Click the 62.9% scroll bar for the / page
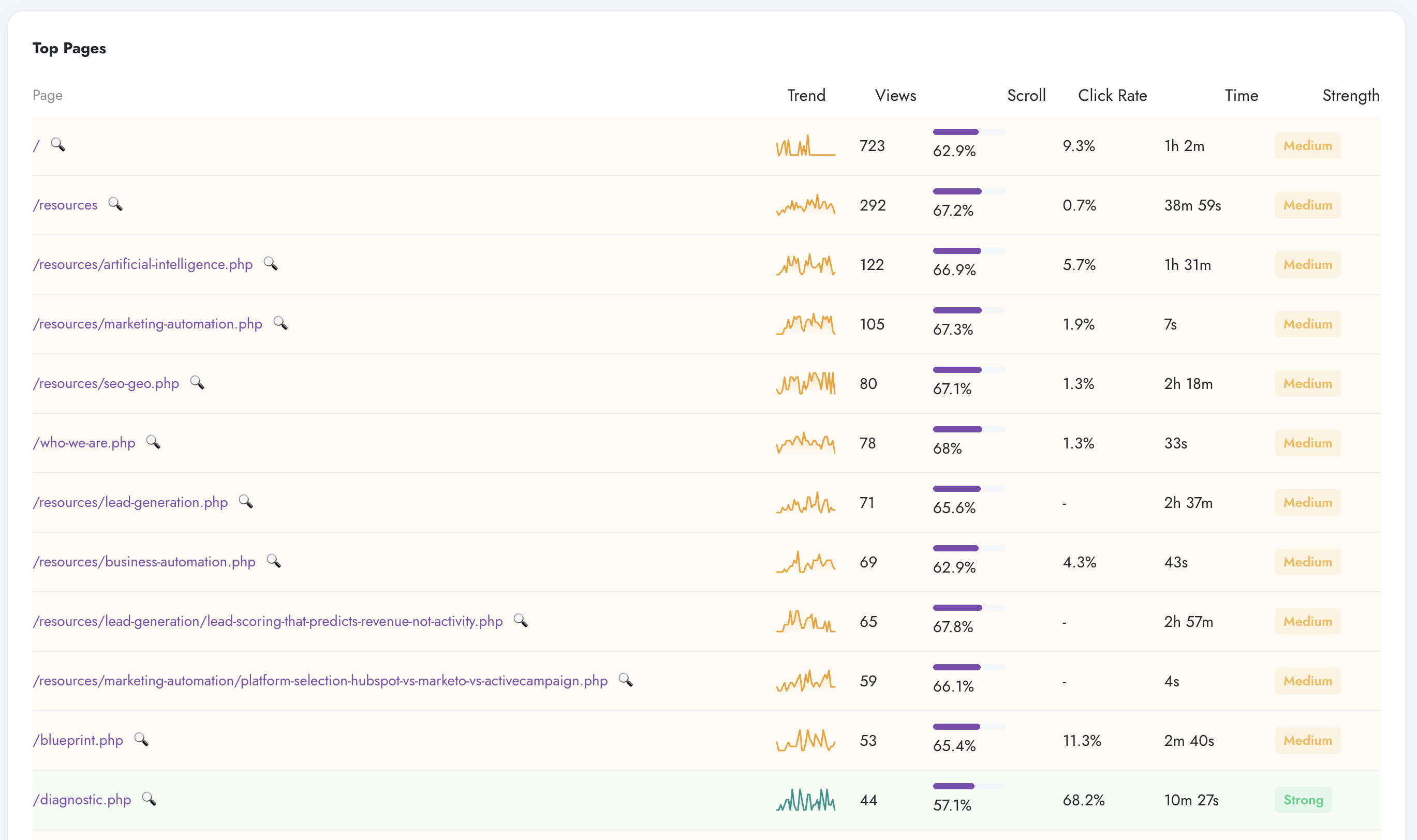1417x840 pixels. [x=969, y=132]
